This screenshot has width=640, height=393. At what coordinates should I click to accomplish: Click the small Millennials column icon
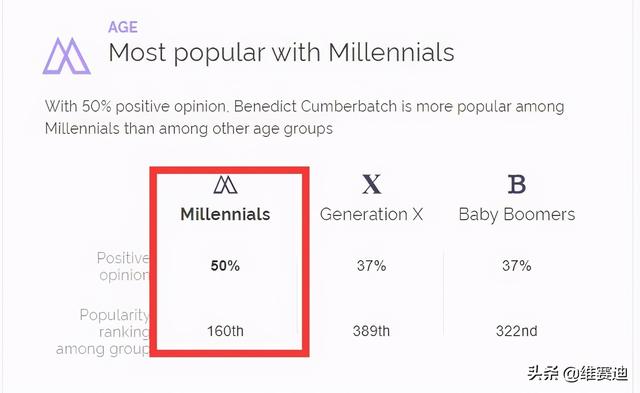[225, 184]
